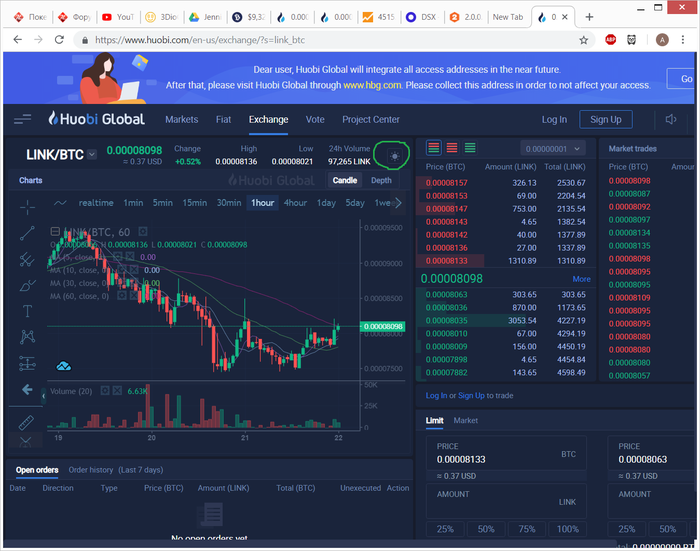
Task: Select the XABCD pattern tool
Action: 27,337
